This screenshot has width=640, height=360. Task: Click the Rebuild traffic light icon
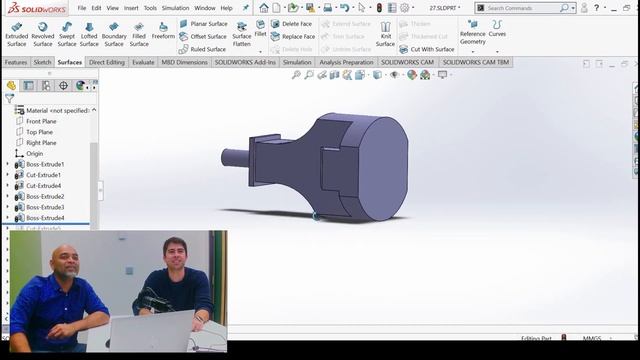click(379, 8)
